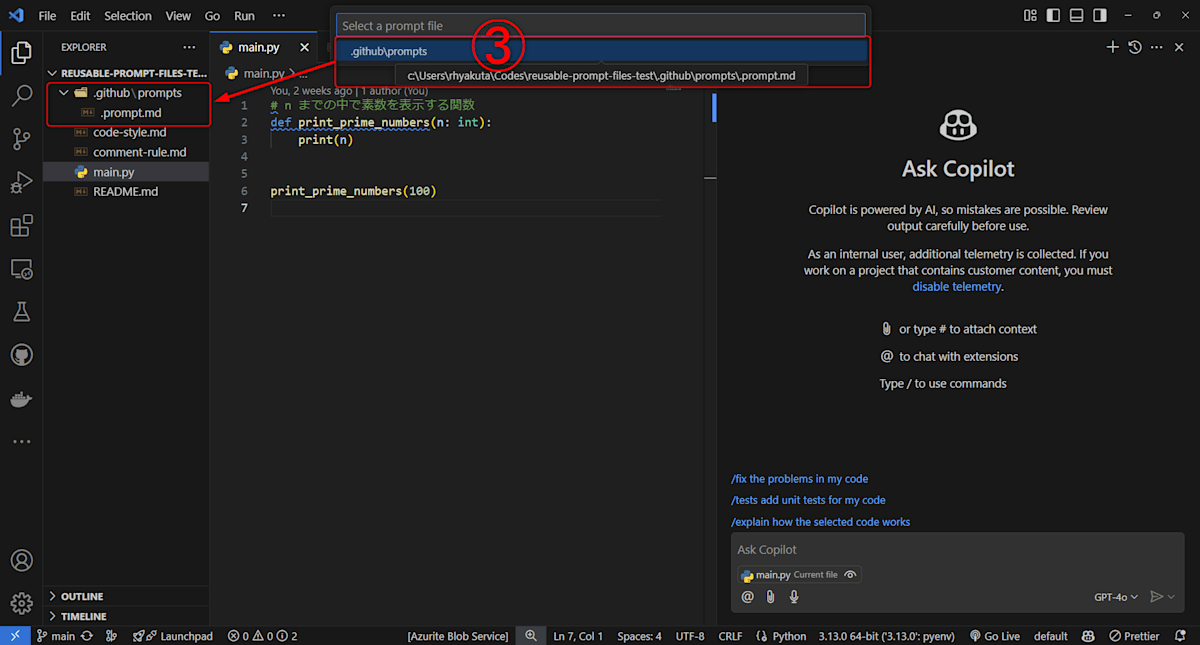The width and height of the screenshot is (1200, 645).
Task: Open the GPT-4o model picker
Action: pyautogui.click(x=1116, y=597)
